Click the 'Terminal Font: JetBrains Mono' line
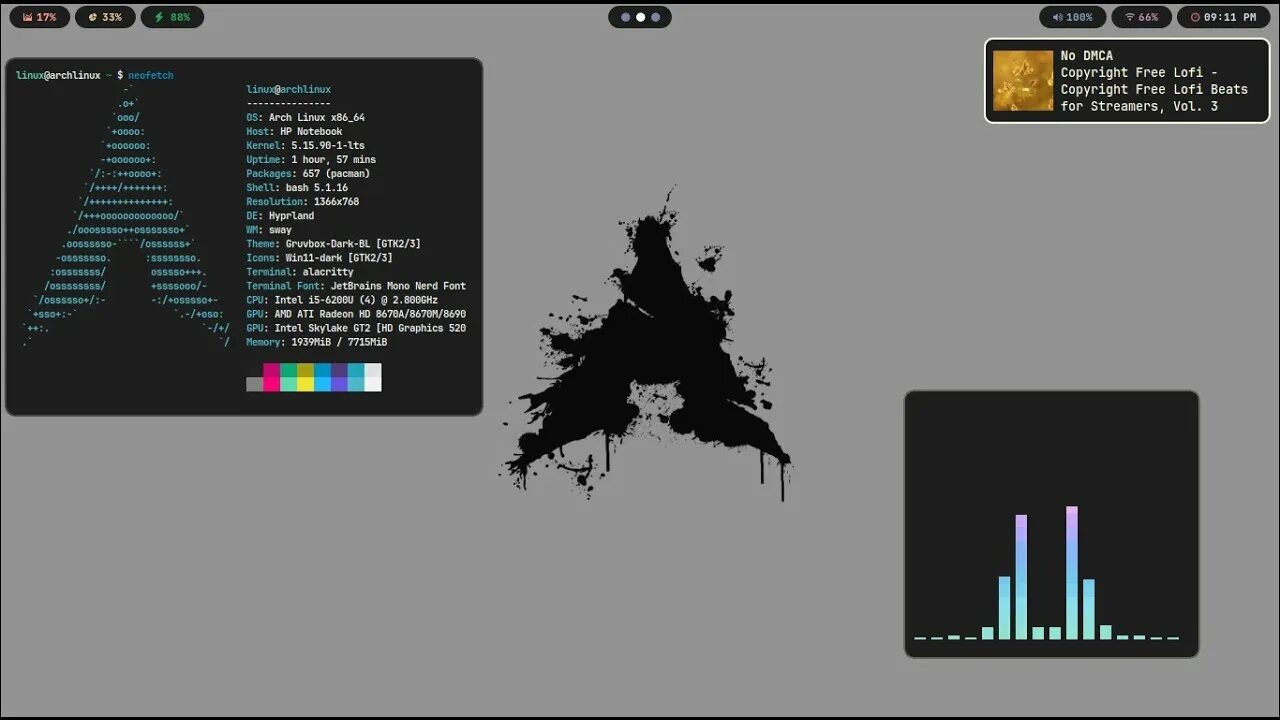 pyautogui.click(x=356, y=285)
